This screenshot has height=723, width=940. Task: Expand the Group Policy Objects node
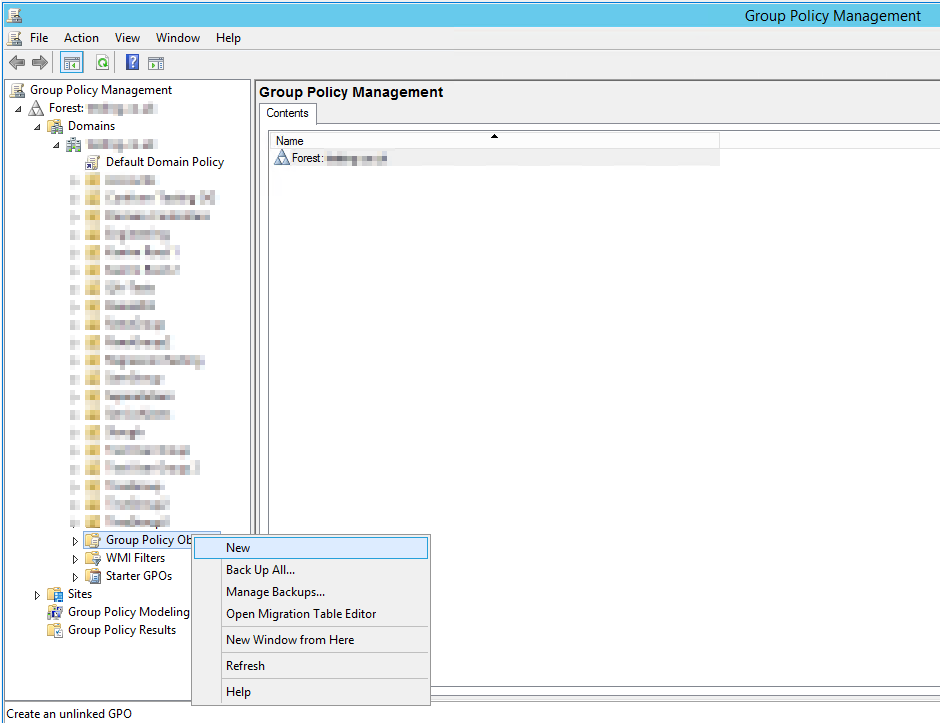pos(75,541)
